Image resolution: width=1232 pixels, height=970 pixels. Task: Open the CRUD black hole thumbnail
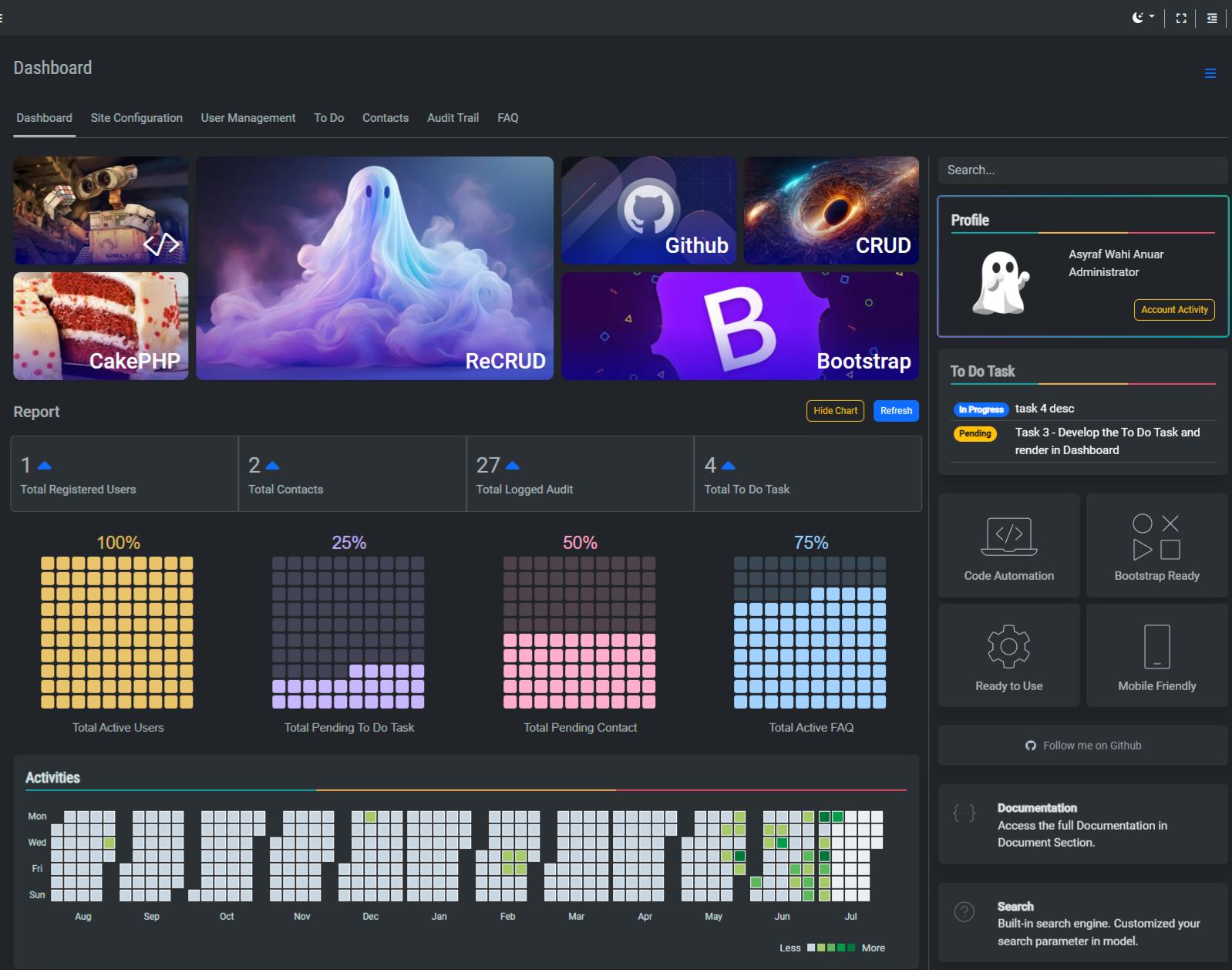coord(831,211)
